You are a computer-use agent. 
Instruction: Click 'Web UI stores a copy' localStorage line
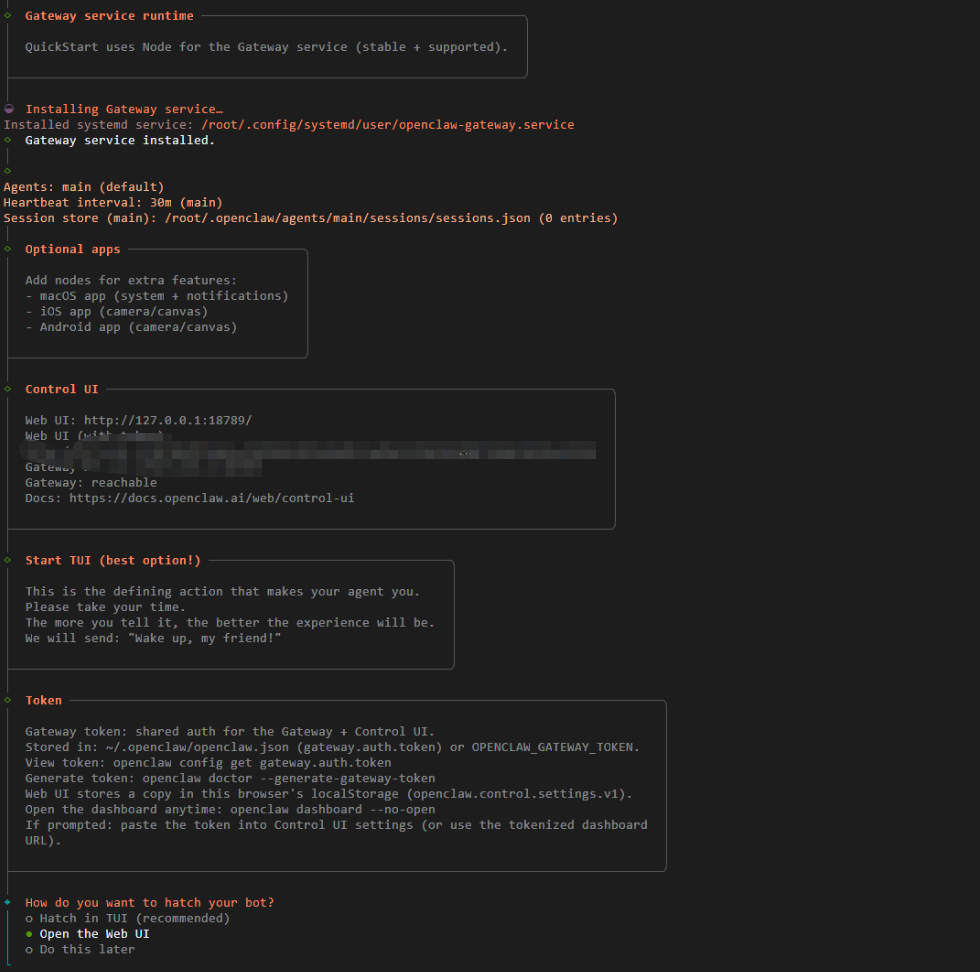[x=329, y=794]
